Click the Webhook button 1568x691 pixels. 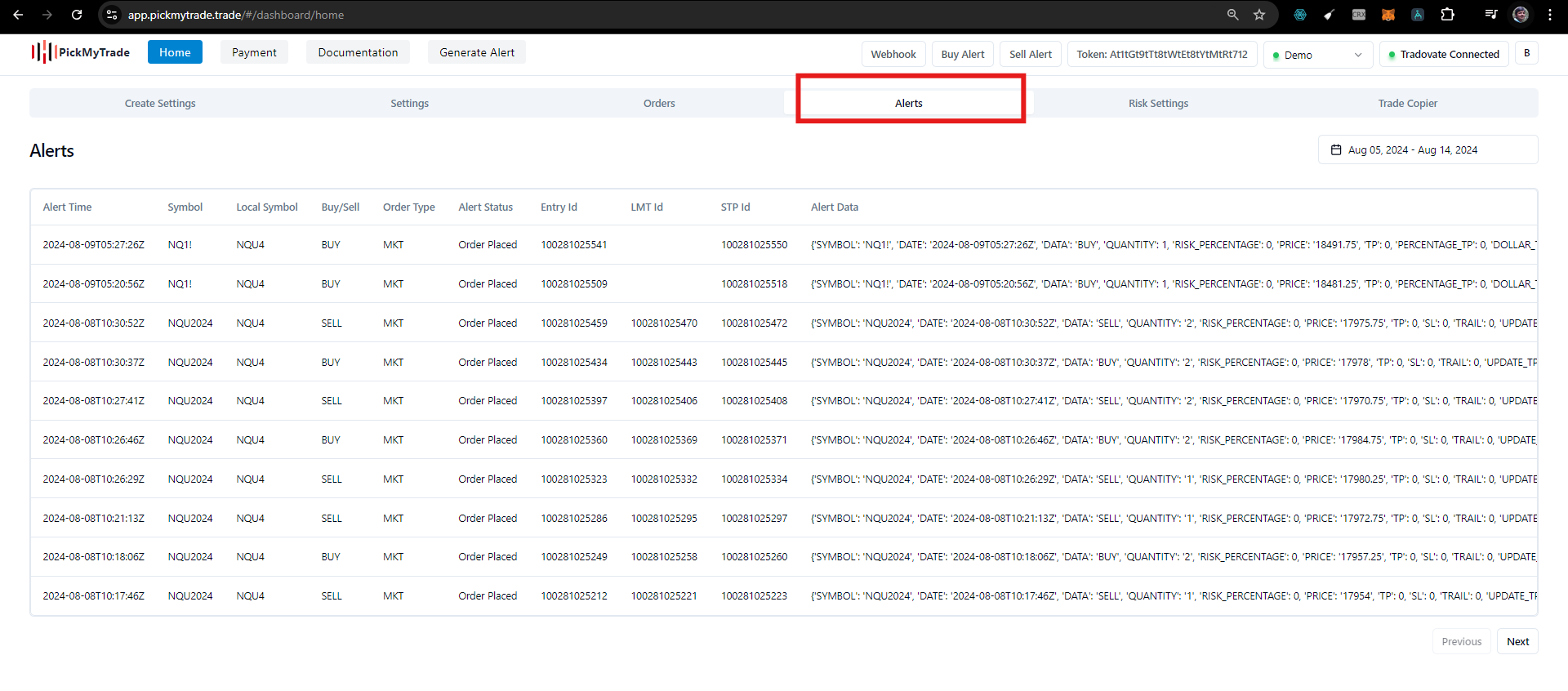(x=893, y=54)
